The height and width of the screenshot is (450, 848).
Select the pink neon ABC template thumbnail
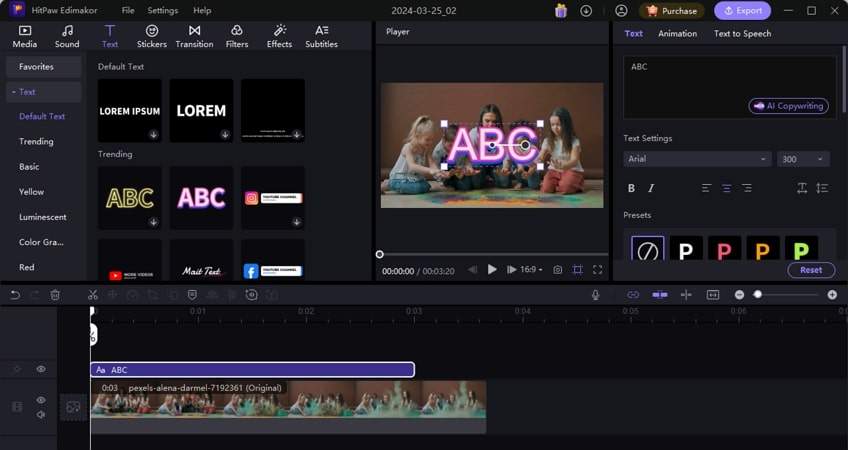tap(201, 198)
